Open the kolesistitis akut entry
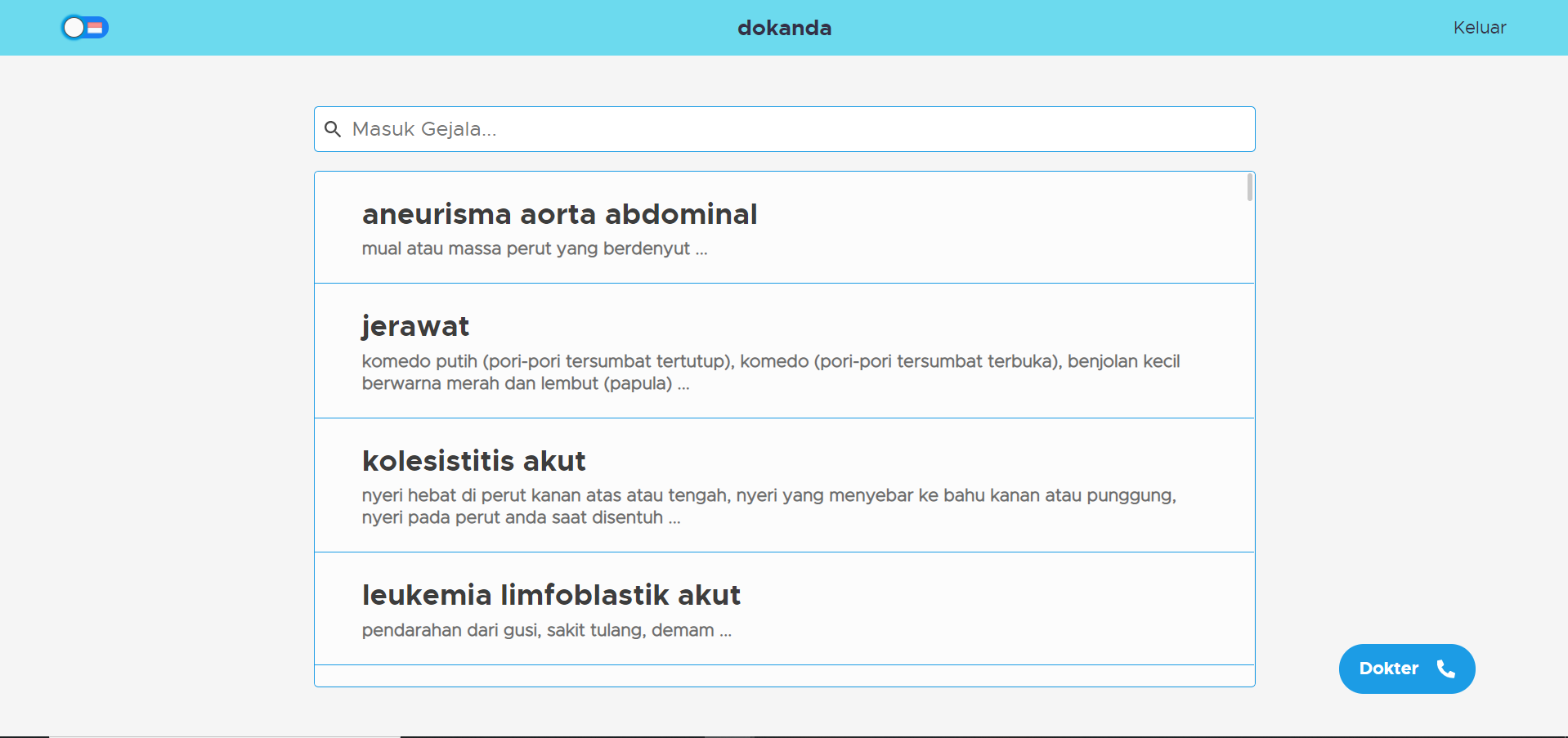 784,485
